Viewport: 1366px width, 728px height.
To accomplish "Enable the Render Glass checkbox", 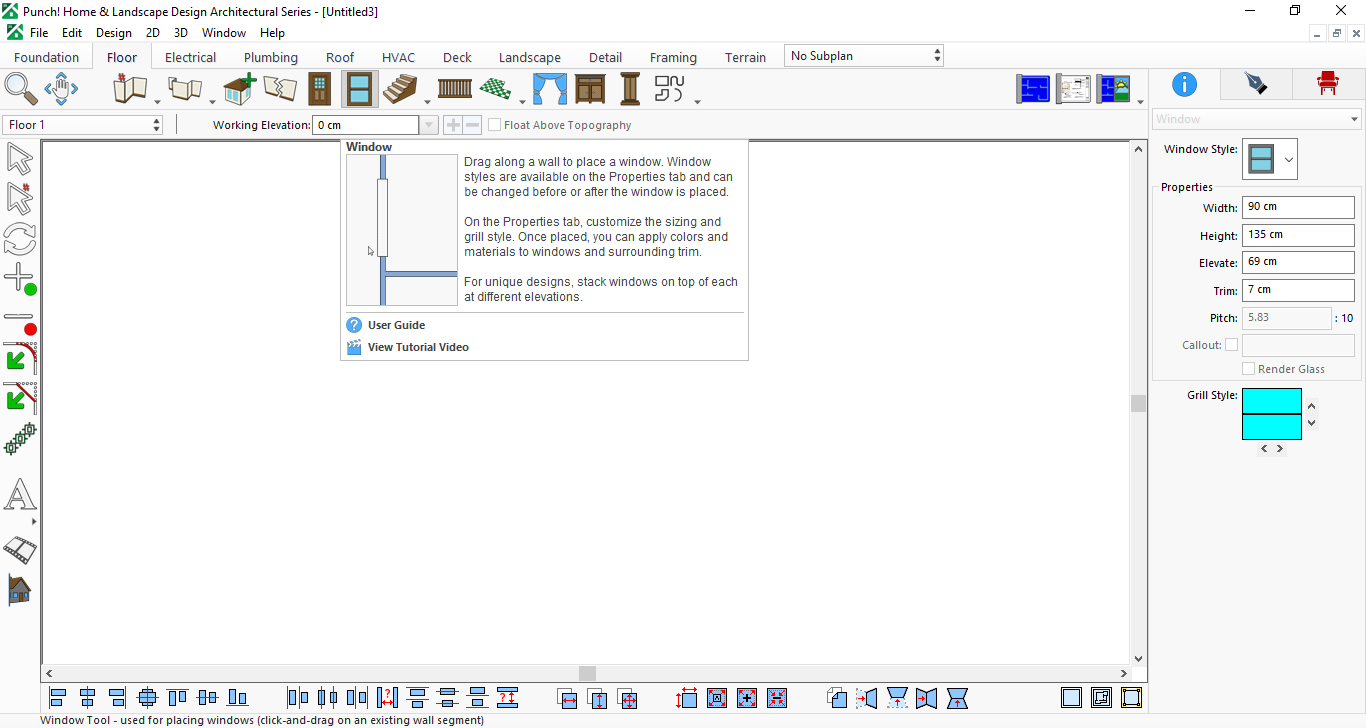I will tap(1248, 369).
